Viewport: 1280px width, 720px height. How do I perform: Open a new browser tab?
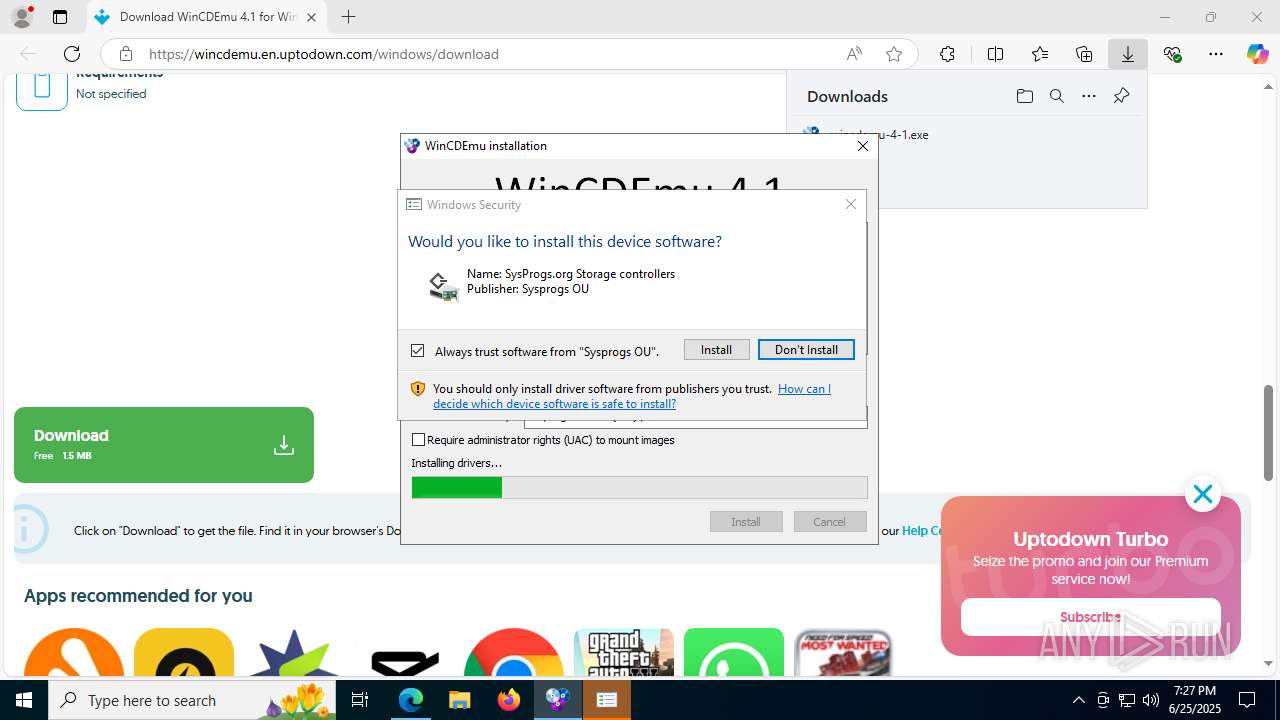click(x=348, y=17)
